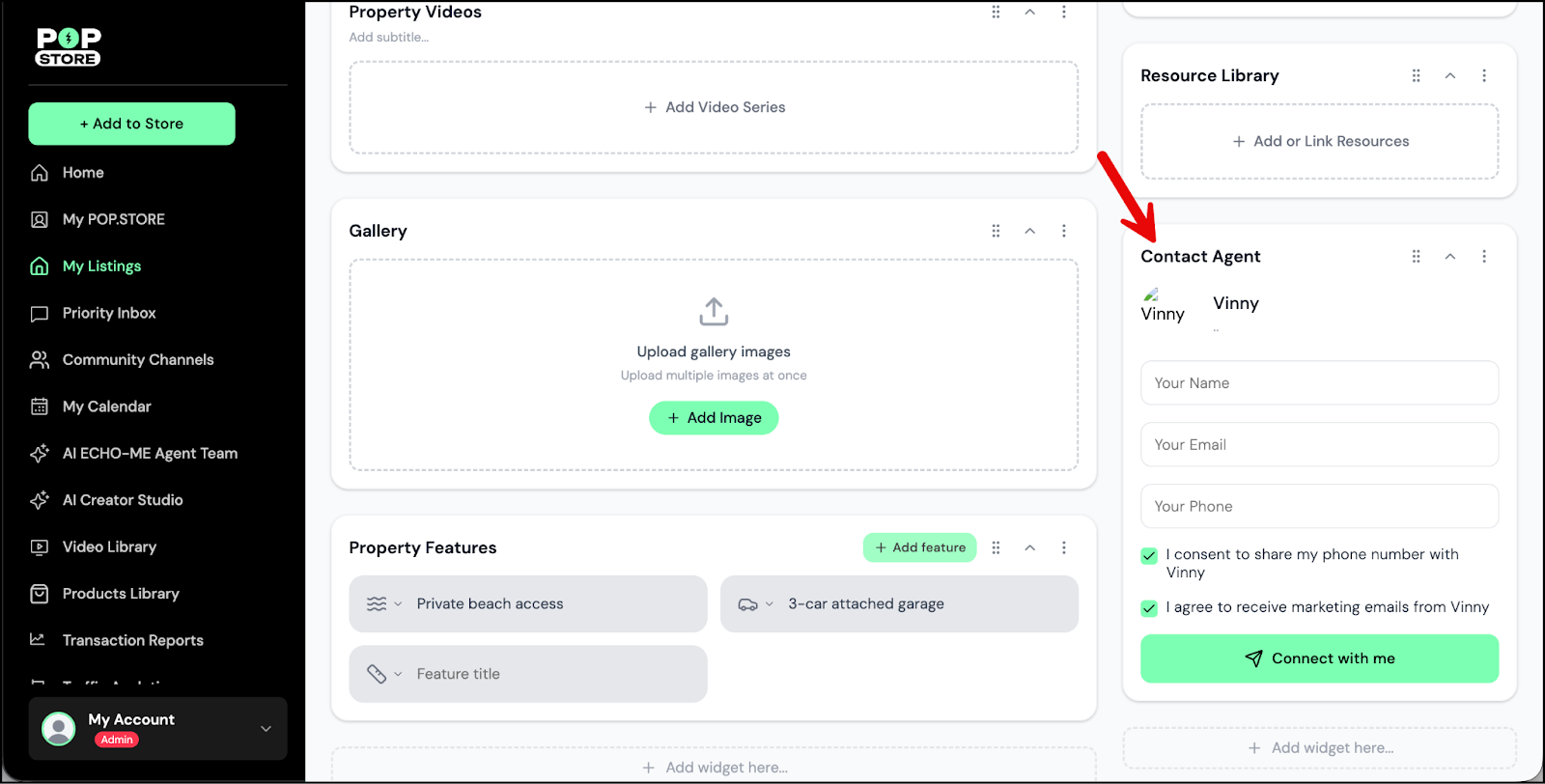This screenshot has width=1545, height=784.
Task: Click drag handle on Resource Library widget
Action: point(1416,75)
